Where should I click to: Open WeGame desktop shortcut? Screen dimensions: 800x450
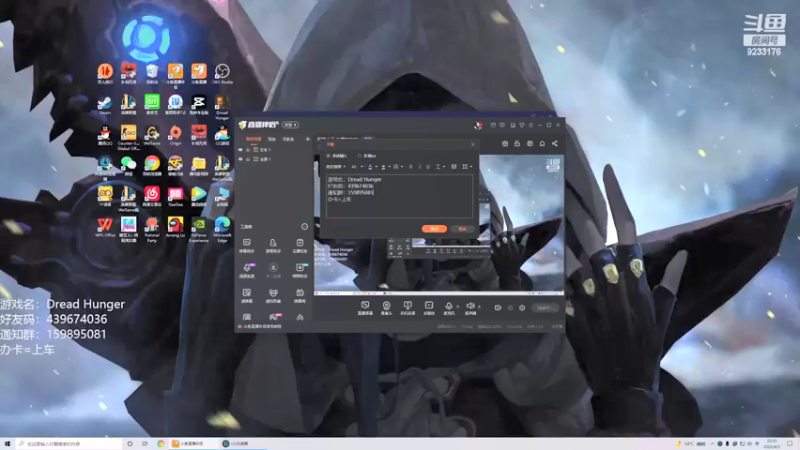click(x=152, y=135)
